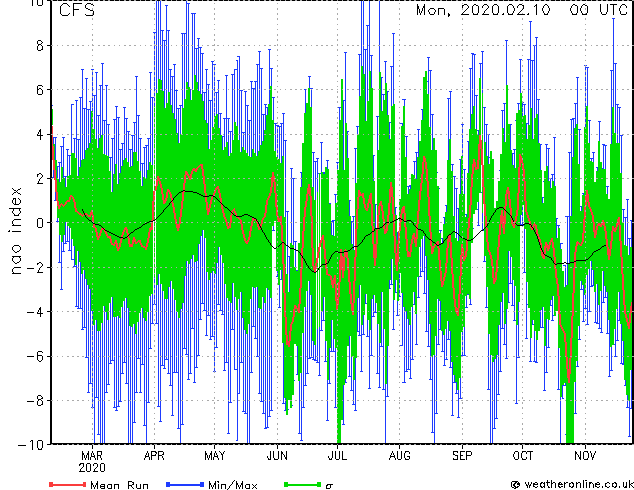Click the y-axis value -10

[31, 445]
